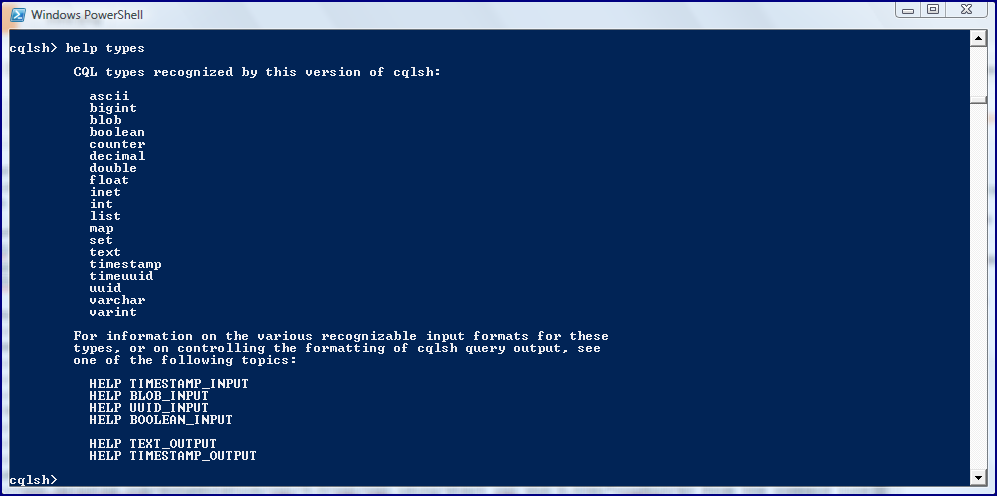
Task: Select the HELP TEXT_OUTPUT topic line
Action: [153, 444]
